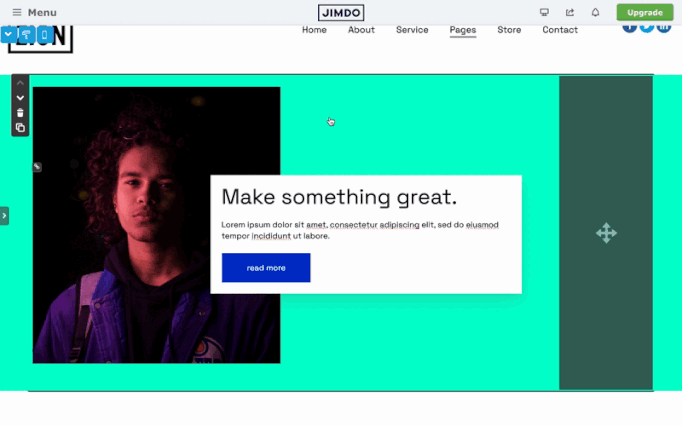Select the 'Make something great.' heading

click(x=339, y=197)
